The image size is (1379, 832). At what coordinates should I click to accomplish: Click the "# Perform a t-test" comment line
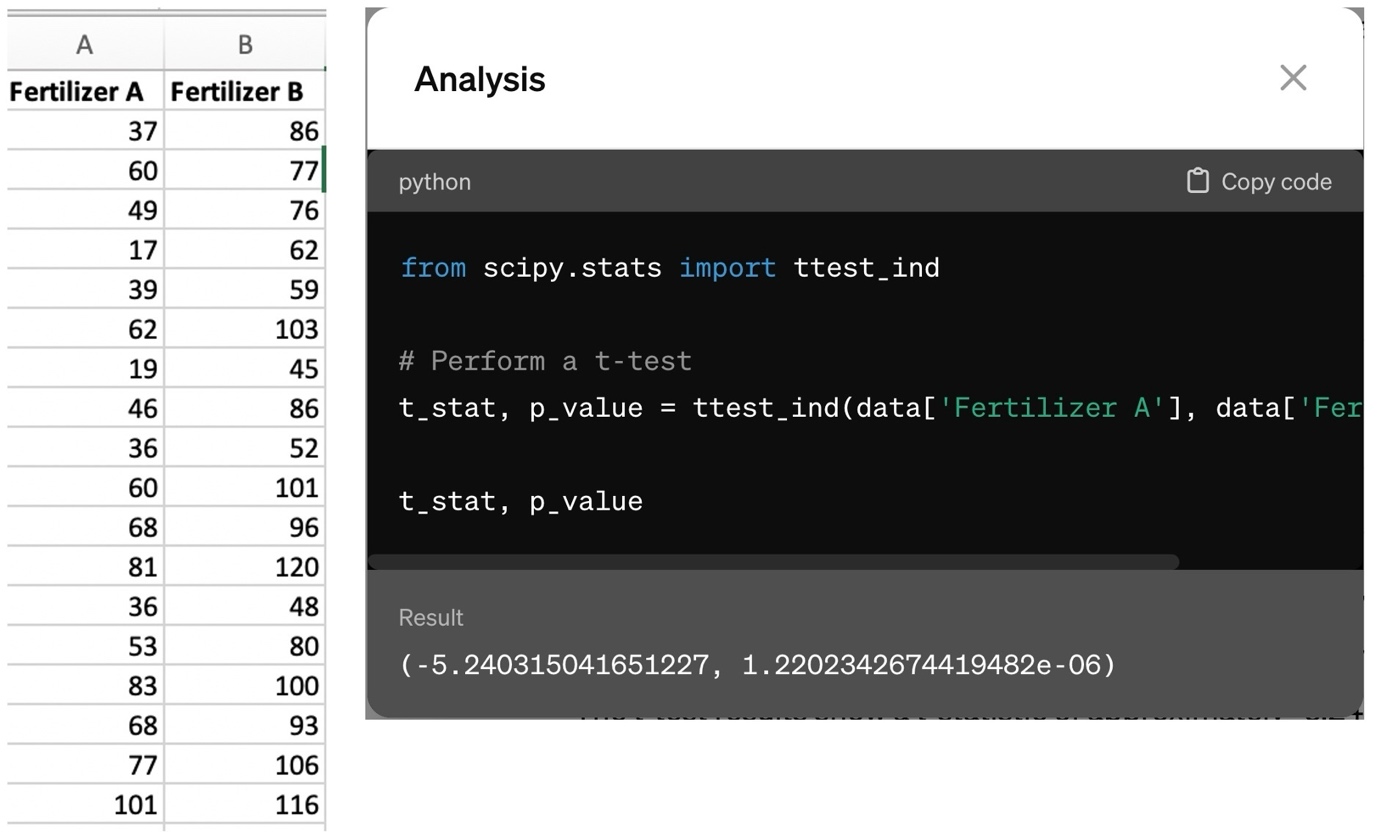click(545, 361)
